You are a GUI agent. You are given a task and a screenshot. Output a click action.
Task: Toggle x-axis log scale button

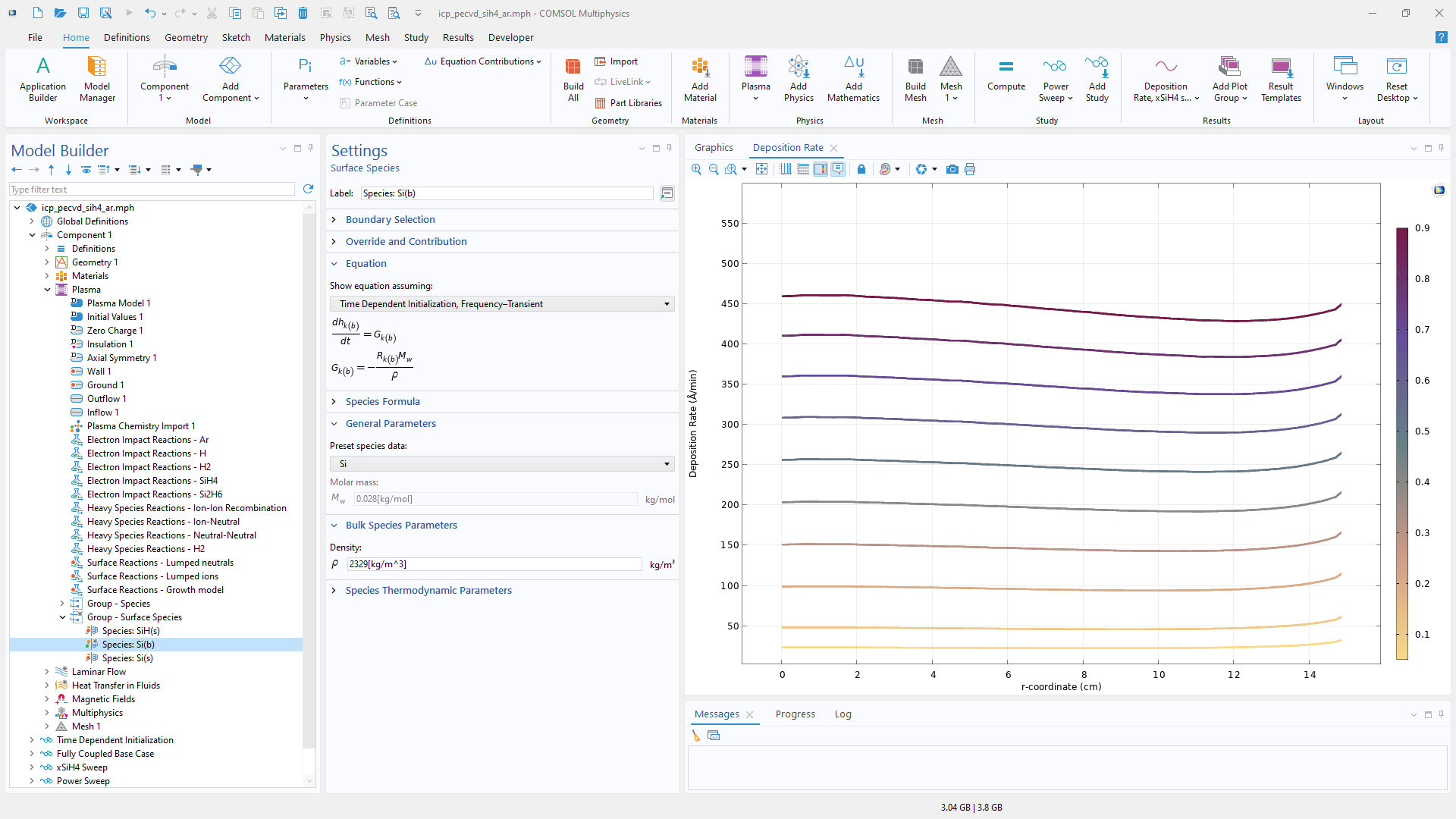coord(786,169)
